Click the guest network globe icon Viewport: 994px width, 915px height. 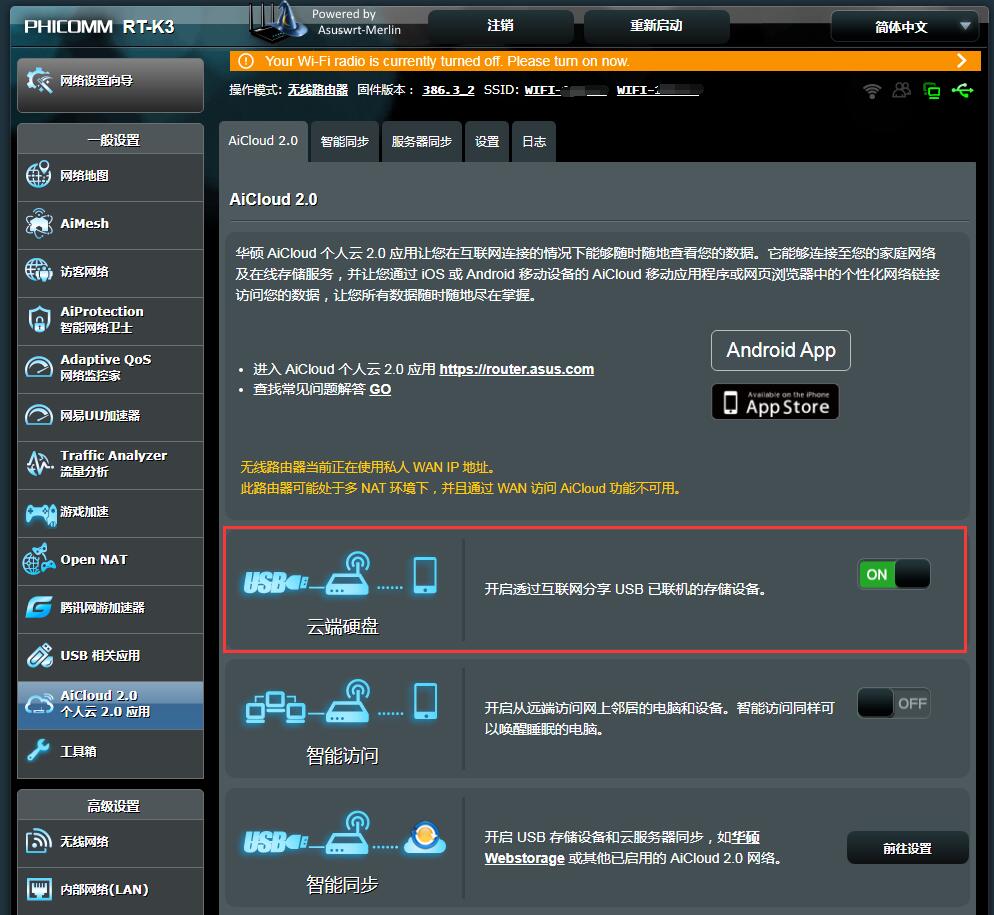coord(39,271)
